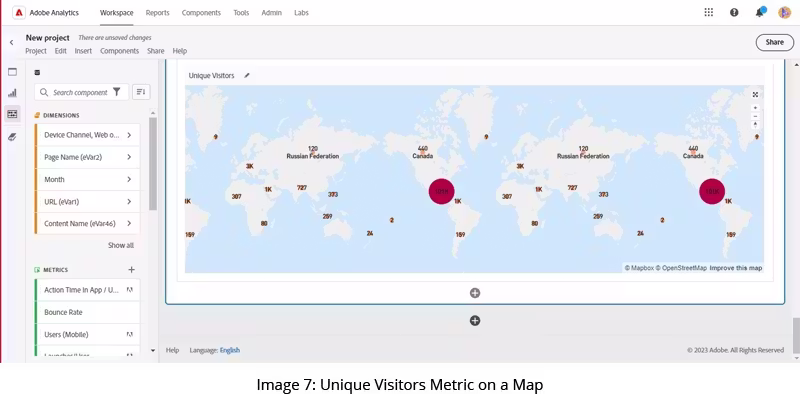The width and height of the screenshot is (800, 394).
Task: Expand the Content Name (eVar46) chevron
Action: tap(129, 224)
